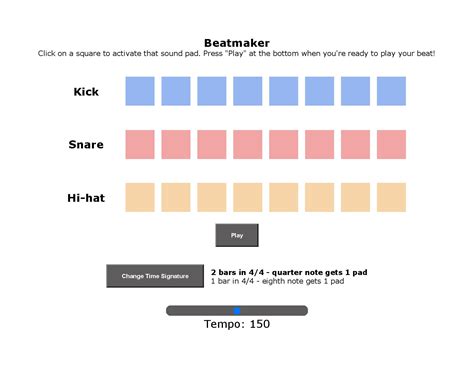Enable the fourth Snare pad
The height and width of the screenshot is (366, 474).
(248, 144)
